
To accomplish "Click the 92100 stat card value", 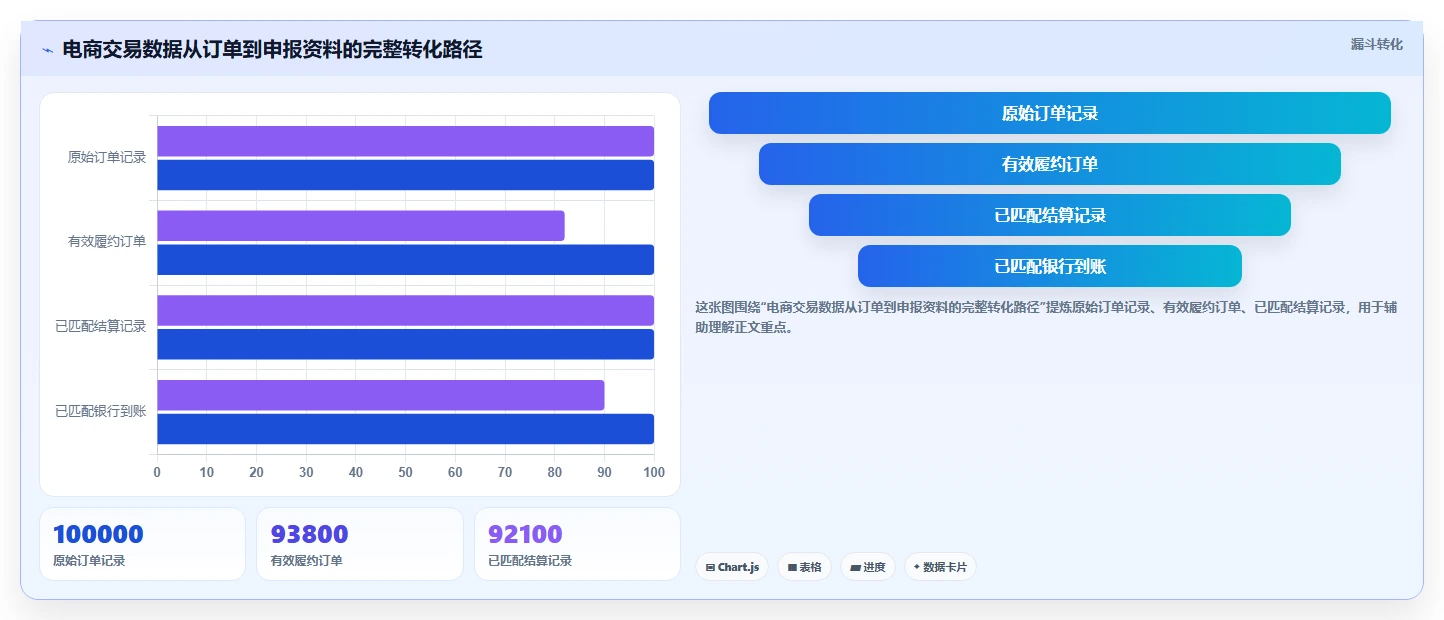I will click(525, 534).
